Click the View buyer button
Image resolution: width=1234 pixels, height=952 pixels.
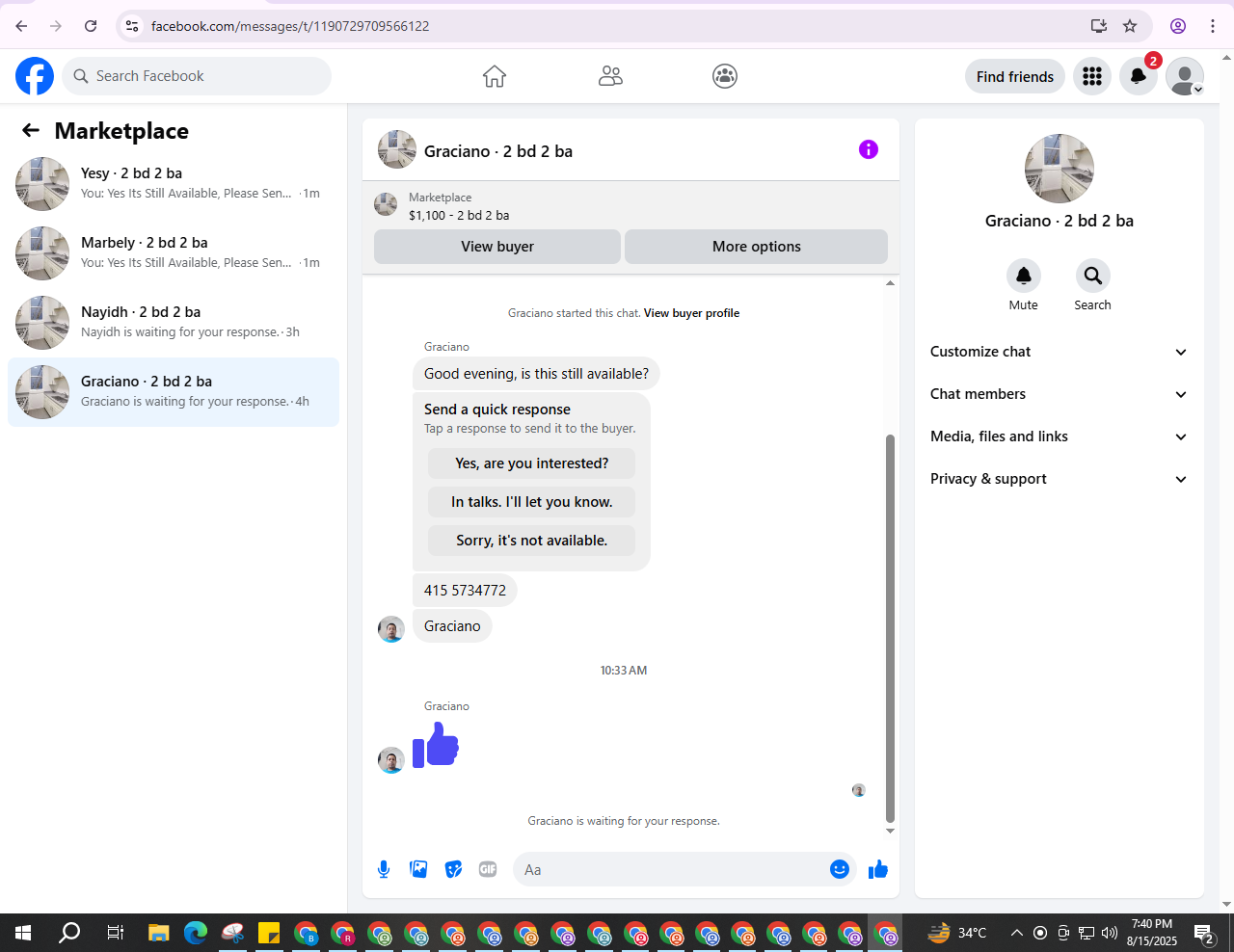[497, 247]
